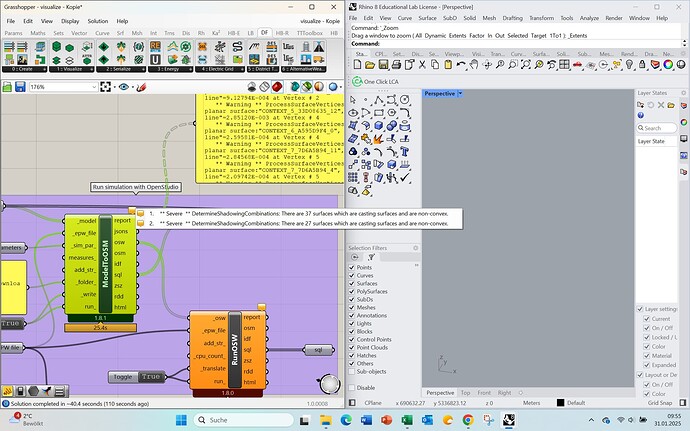
Task: Click Grasshopper's disabled-preview icon
Action: tap(252, 87)
